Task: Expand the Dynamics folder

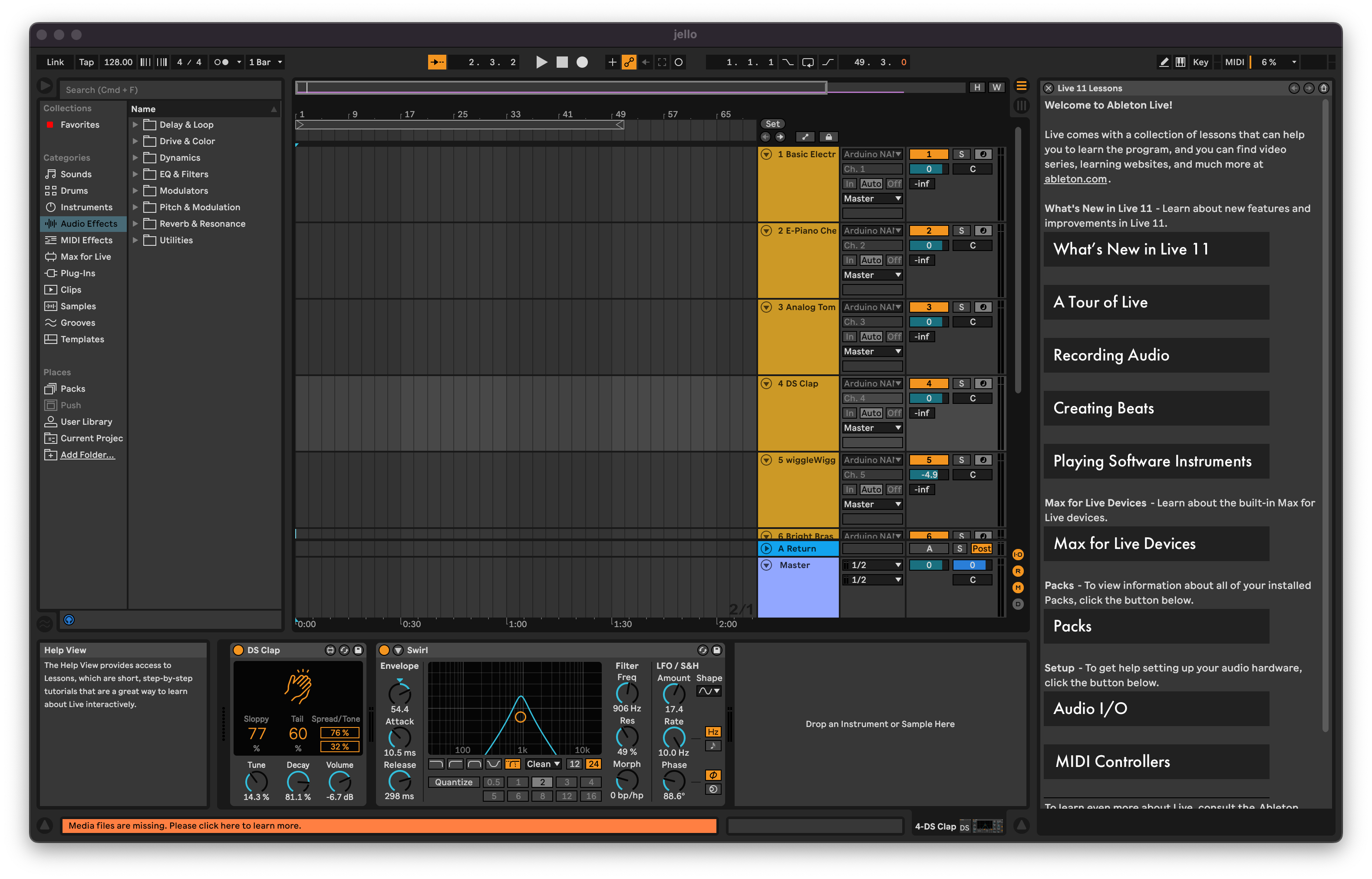Action: click(x=135, y=158)
